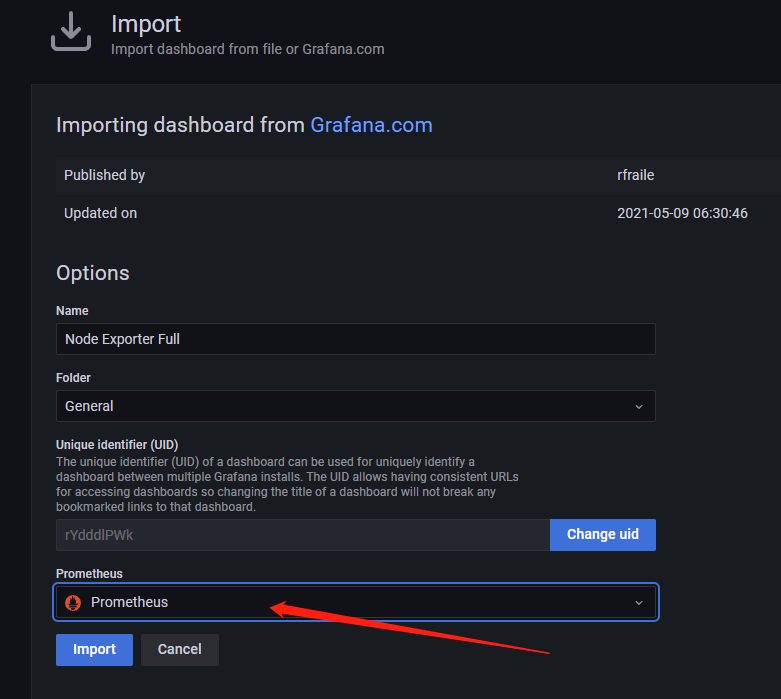Click the Unique identifier (UID) label
781x699 pixels.
tap(117, 444)
